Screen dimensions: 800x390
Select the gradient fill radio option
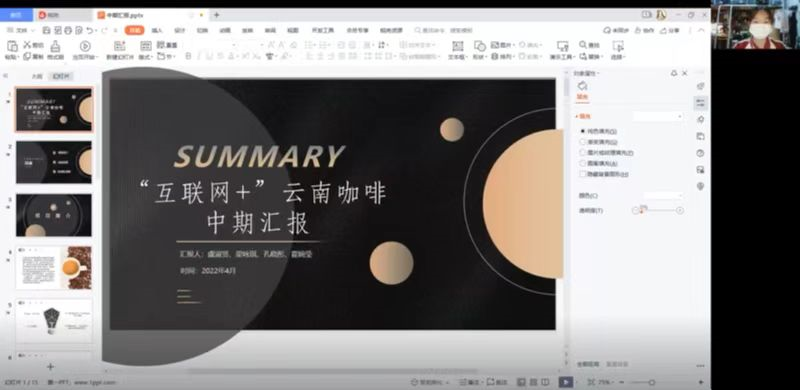(583, 142)
